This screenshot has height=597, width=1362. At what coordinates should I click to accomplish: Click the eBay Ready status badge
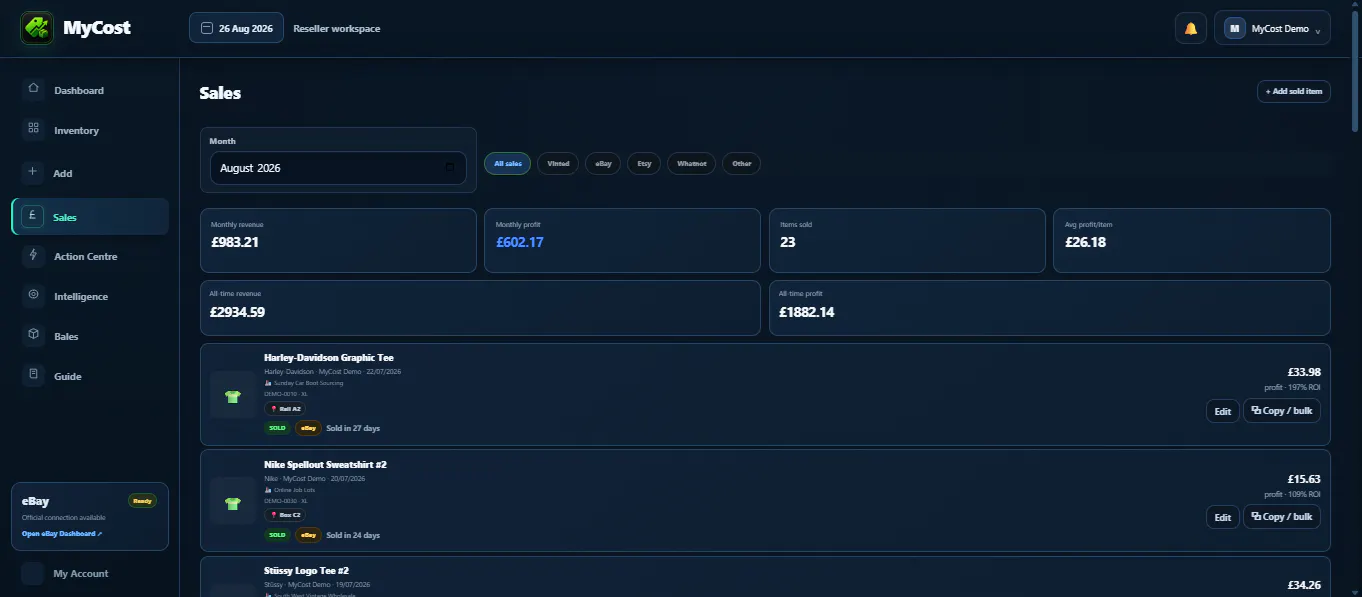tap(142, 501)
